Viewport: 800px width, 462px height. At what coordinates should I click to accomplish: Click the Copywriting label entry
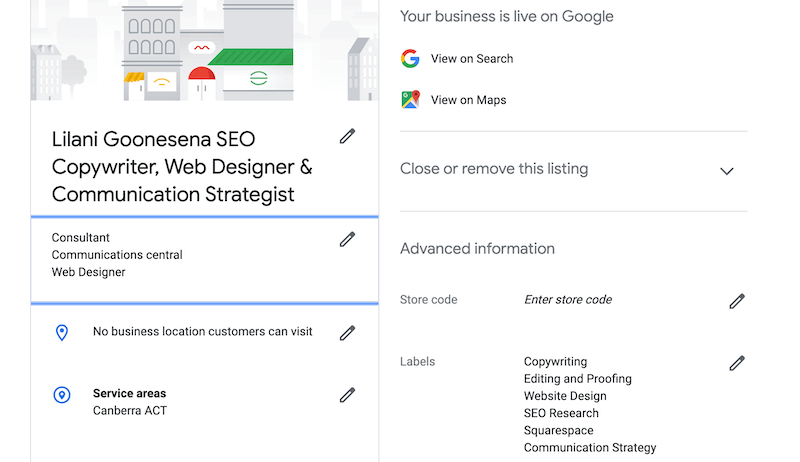pyautogui.click(x=555, y=362)
